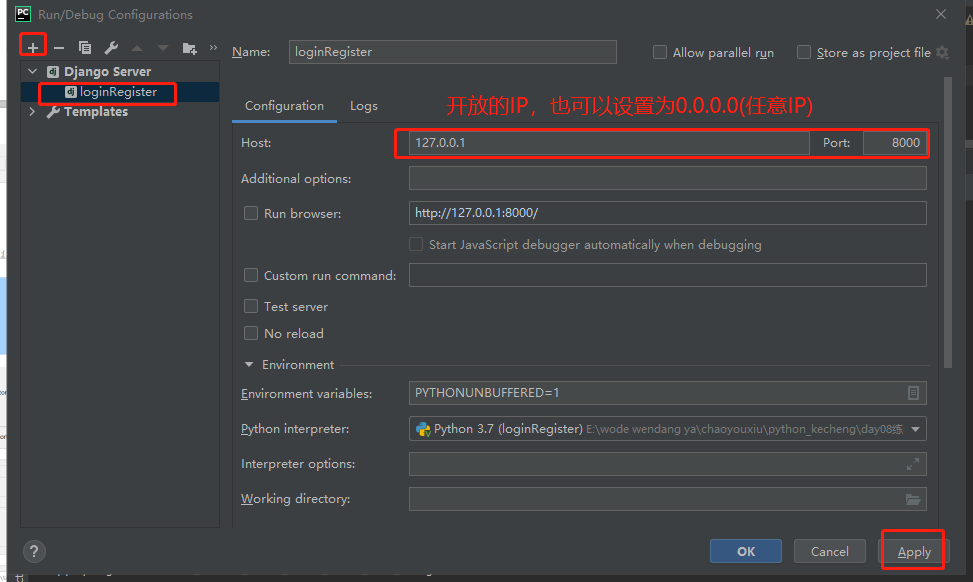973x582 pixels.
Task: Show more toolbar actions chevron
Action: (213, 47)
